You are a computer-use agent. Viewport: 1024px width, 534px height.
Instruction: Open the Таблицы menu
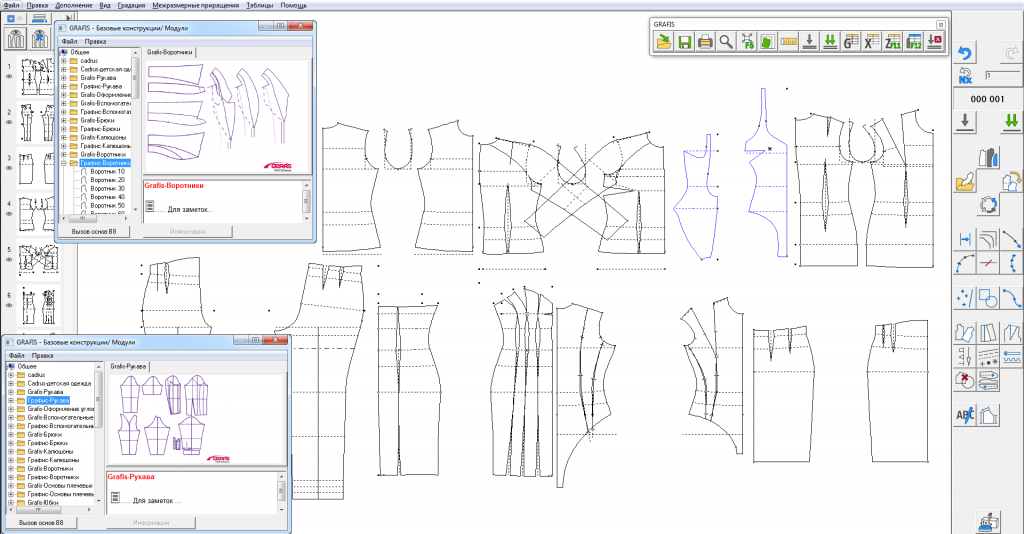259,5
